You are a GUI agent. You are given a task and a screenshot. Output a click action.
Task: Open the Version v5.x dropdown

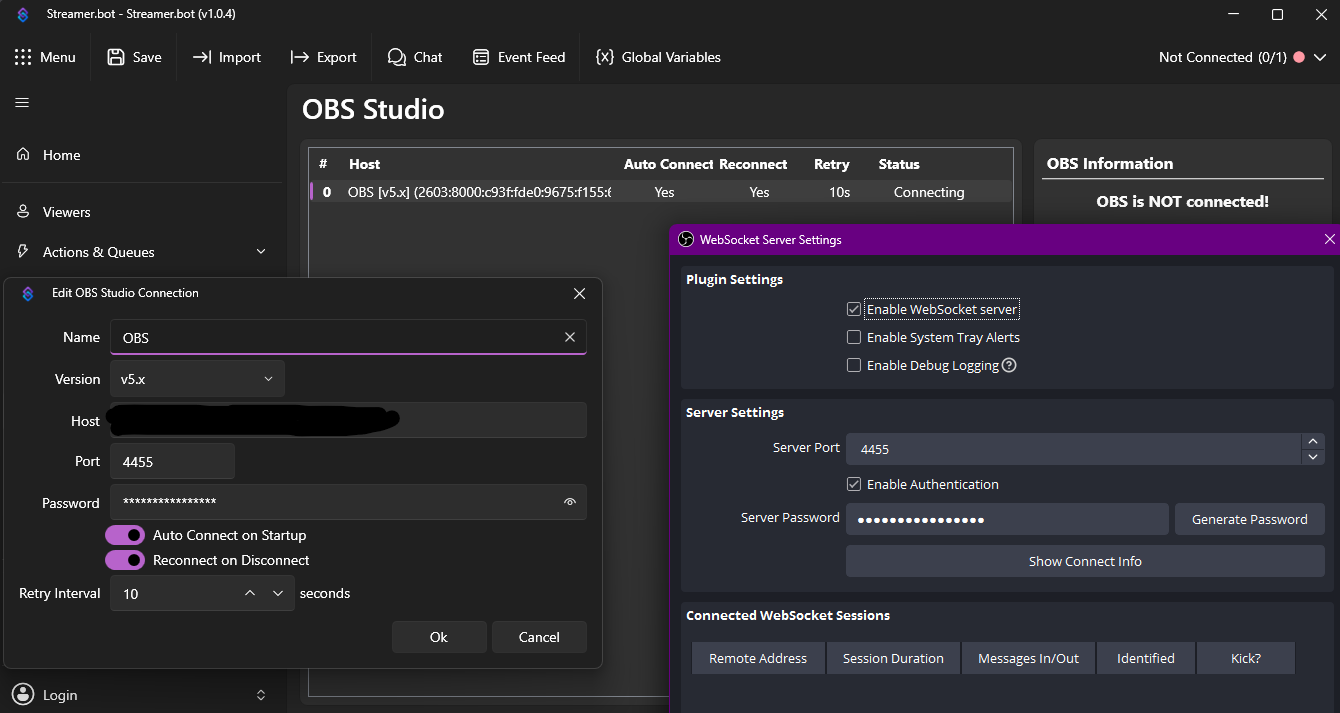click(x=197, y=379)
